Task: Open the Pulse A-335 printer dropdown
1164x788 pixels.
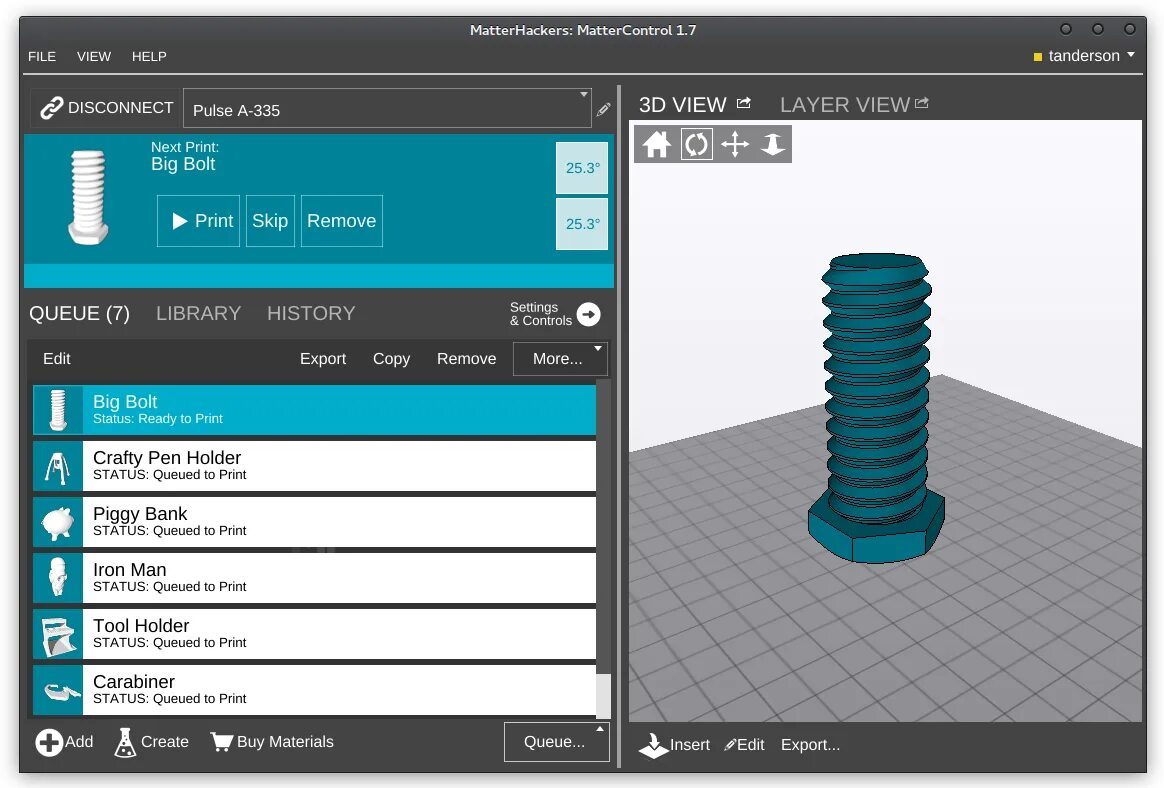Action: click(387, 109)
